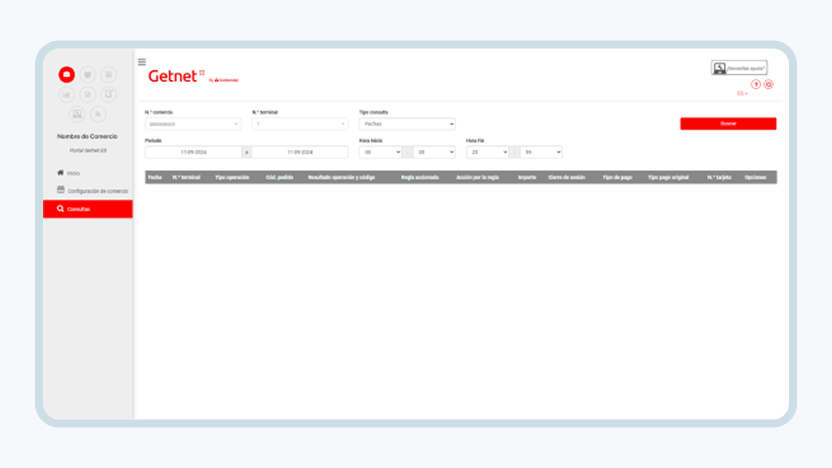Open the Hora Inicio hour dropdown
Image resolution: width=832 pixels, height=468 pixels.
(x=380, y=152)
